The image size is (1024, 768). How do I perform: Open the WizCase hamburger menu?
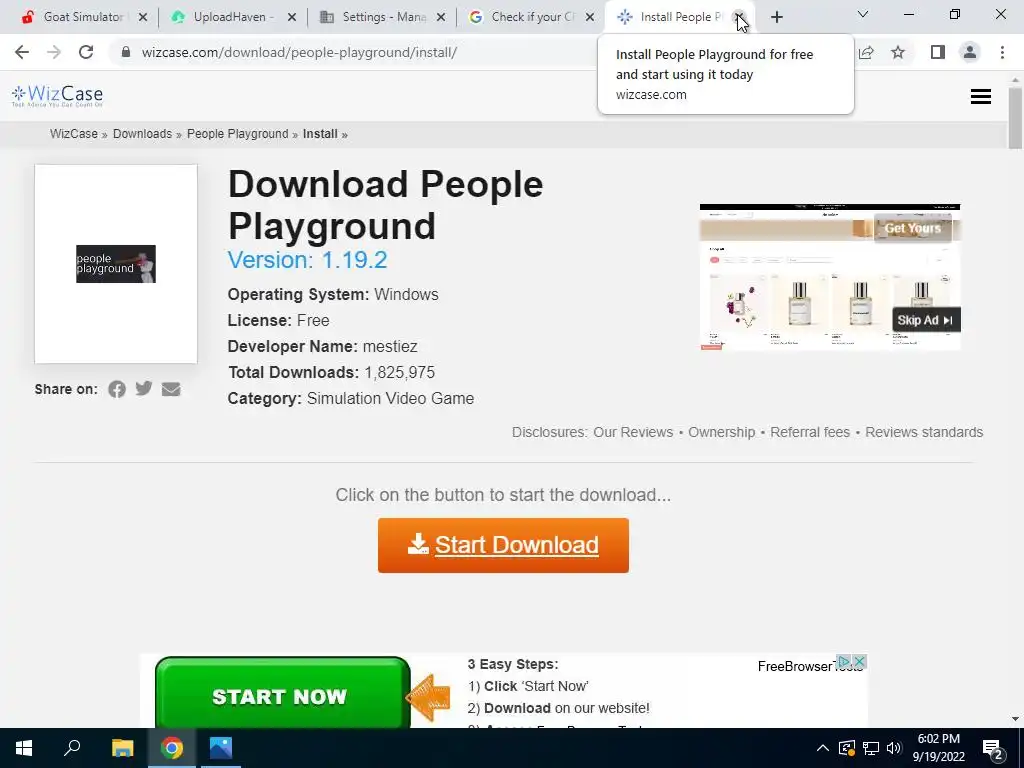click(x=981, y=97)
